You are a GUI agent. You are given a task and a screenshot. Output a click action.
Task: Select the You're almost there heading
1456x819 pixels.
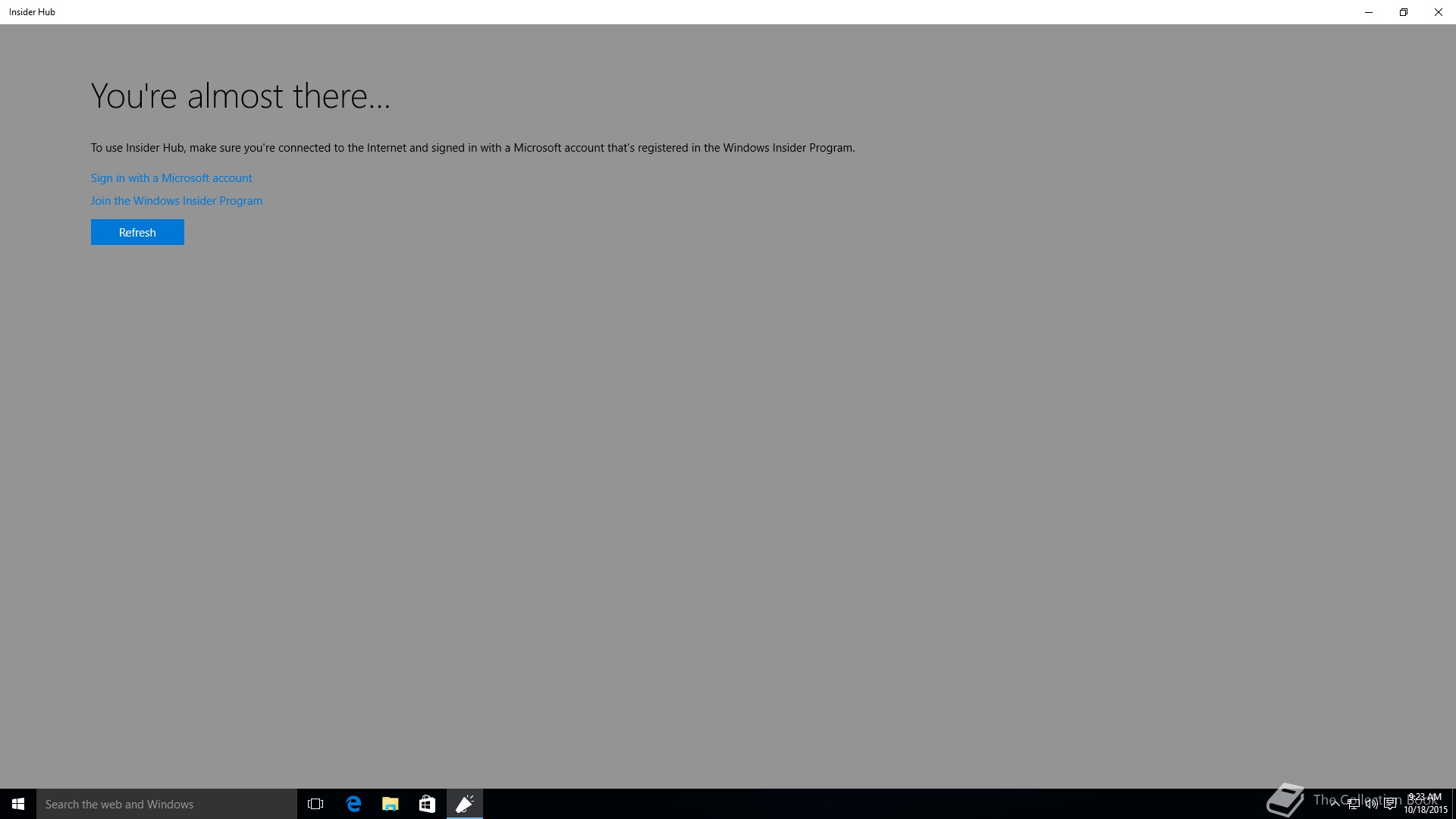[x=240, y=96]
